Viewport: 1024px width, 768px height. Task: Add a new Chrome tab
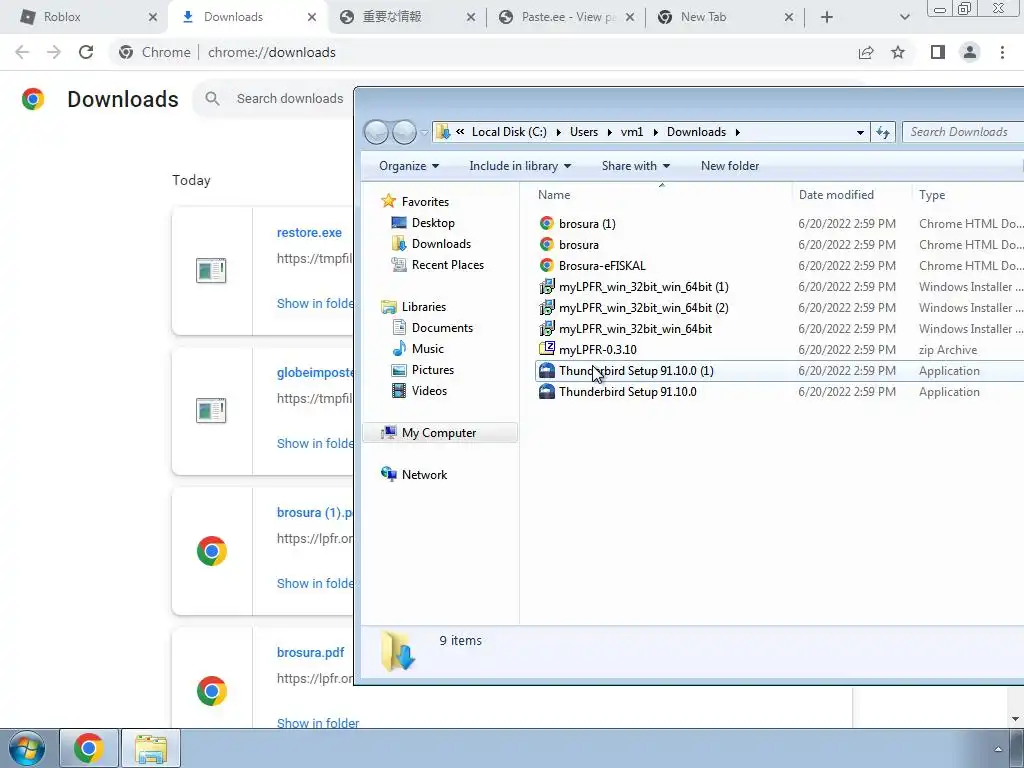827,18
